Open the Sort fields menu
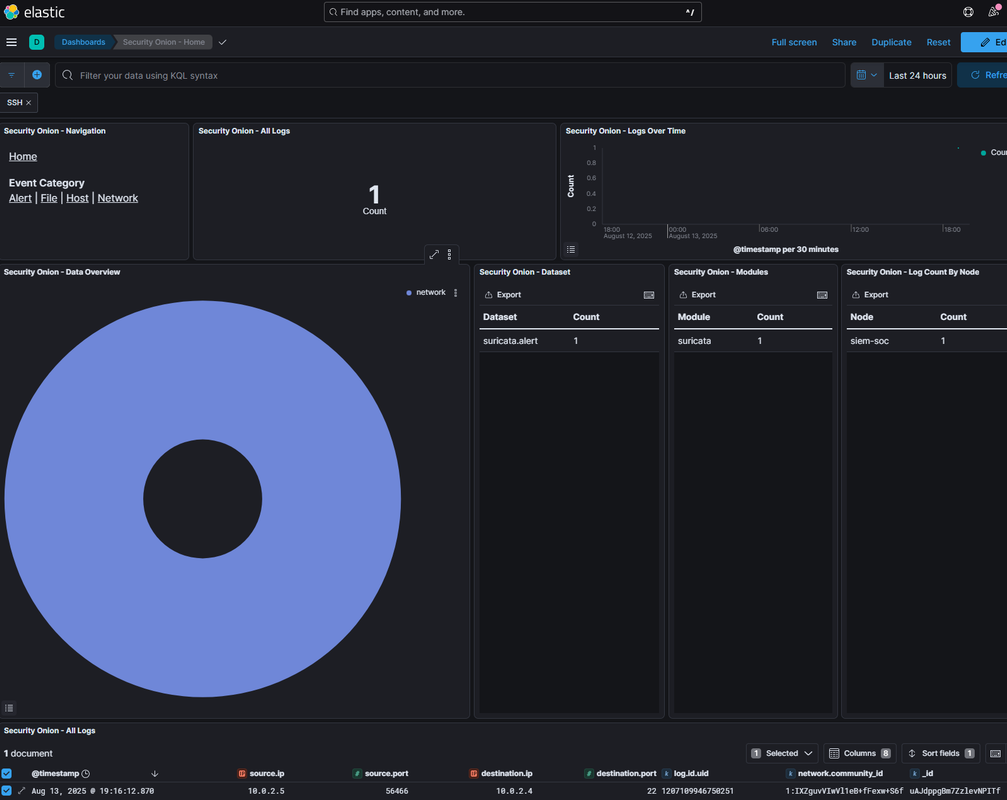 point(941,753)
